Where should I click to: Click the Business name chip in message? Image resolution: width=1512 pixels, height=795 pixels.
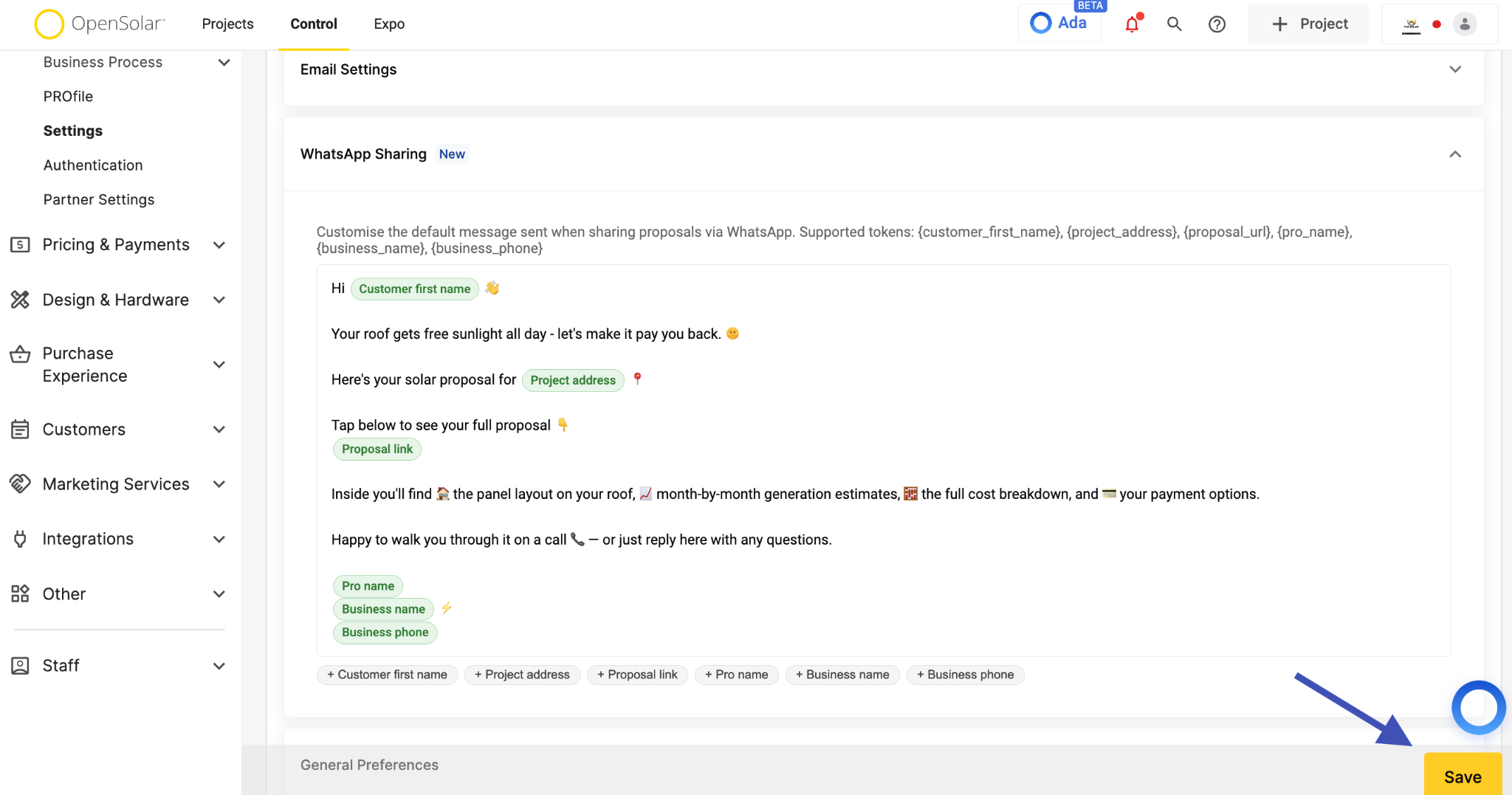[383, 609]
